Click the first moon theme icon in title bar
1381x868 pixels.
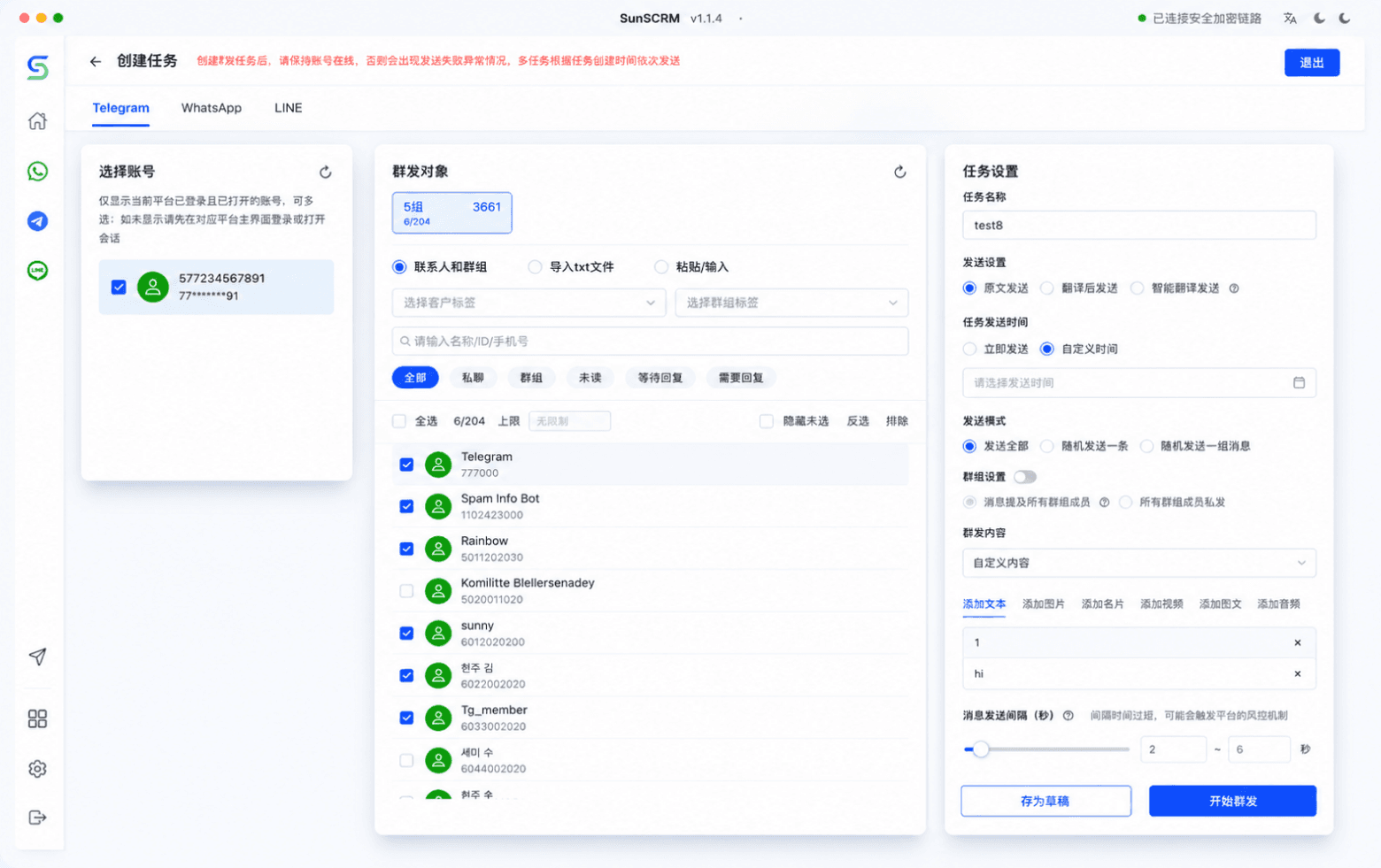pos(1319,19)
